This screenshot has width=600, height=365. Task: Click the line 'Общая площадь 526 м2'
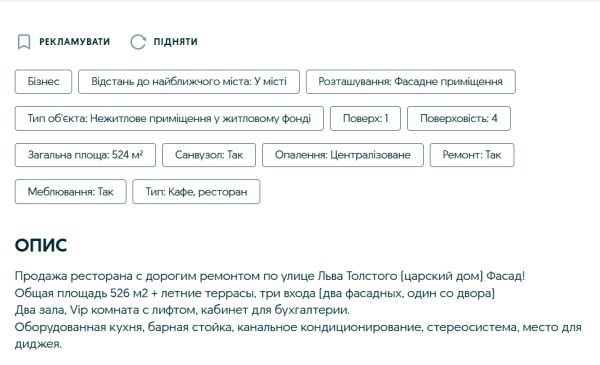[255, 293]
